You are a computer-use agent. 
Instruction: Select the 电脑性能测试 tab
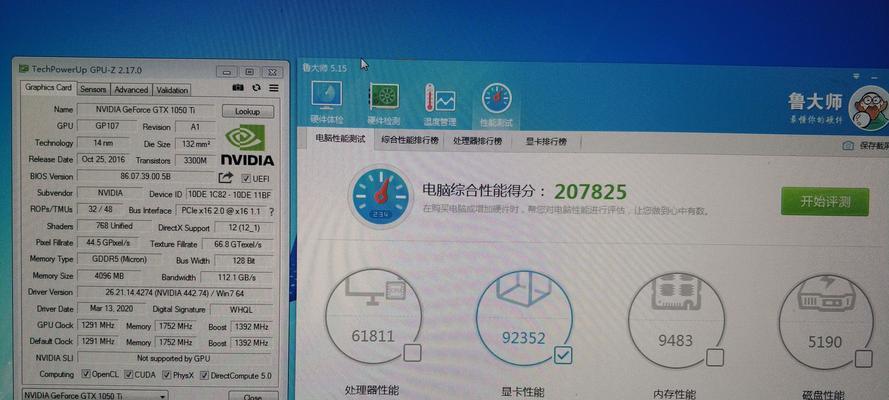click(x=340, y=139)
